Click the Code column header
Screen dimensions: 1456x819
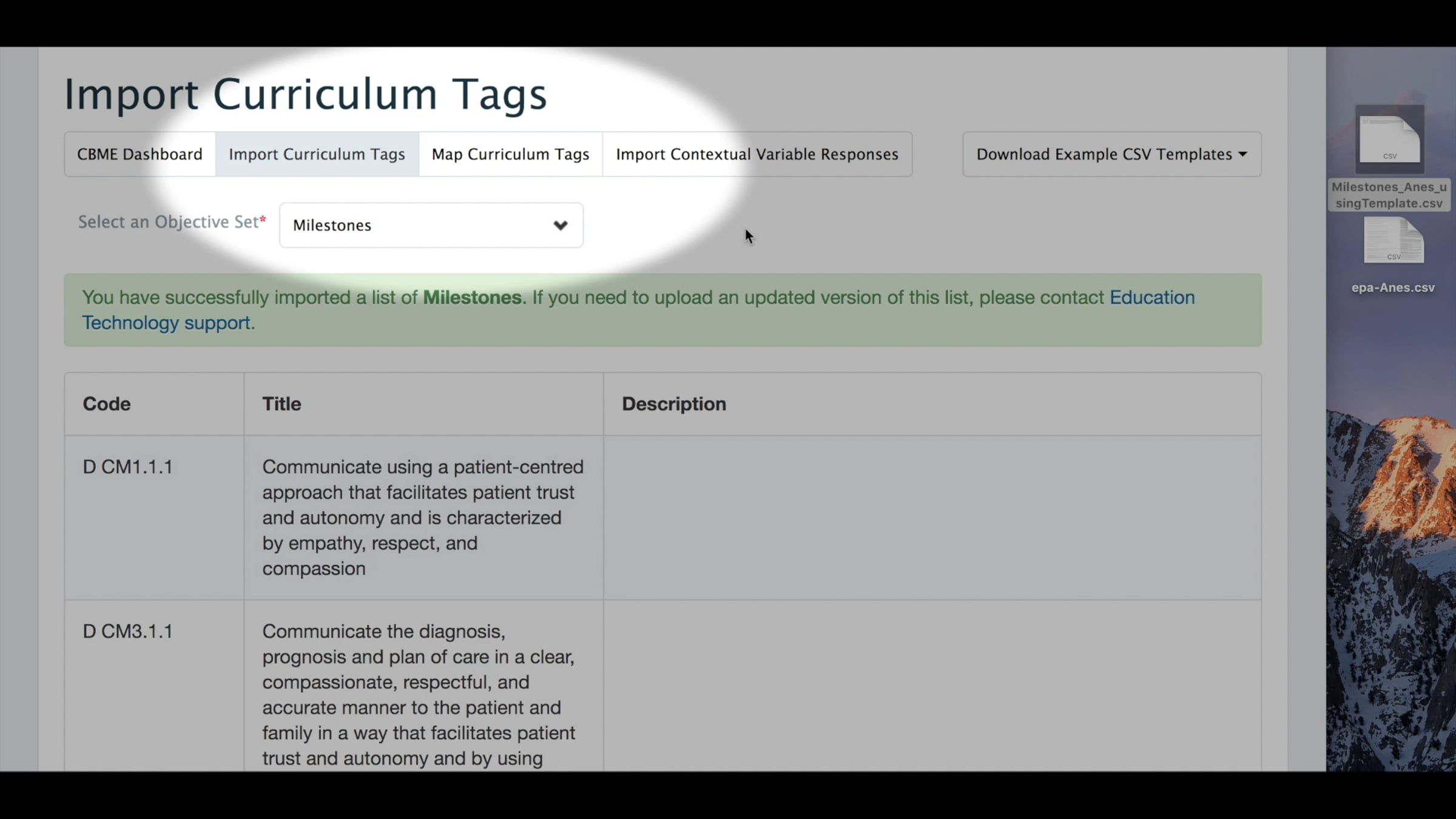click(107, 403)
